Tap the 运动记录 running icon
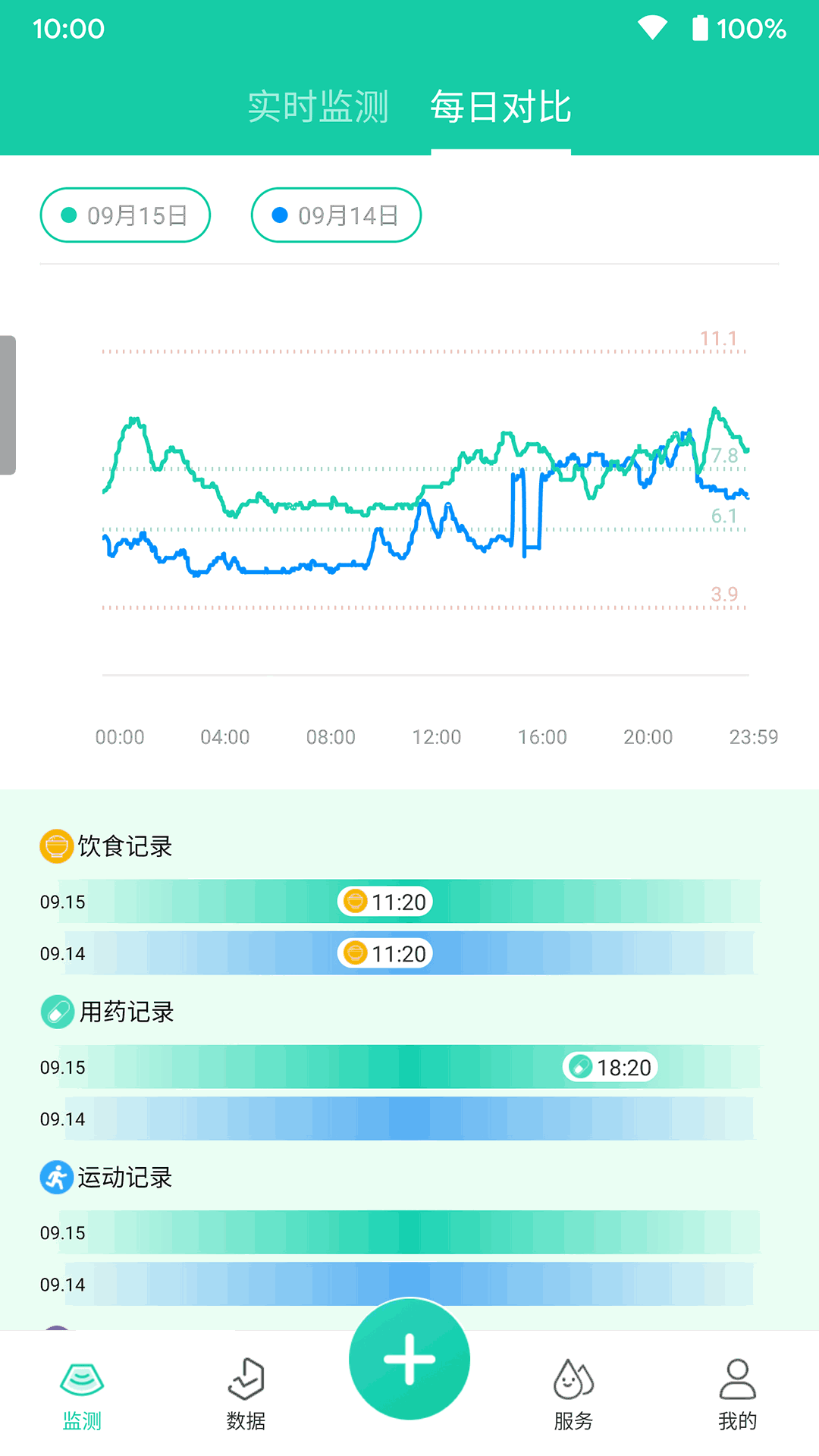The height and width of the screenshot is (1456, 819). click(x=56, y=1178)
